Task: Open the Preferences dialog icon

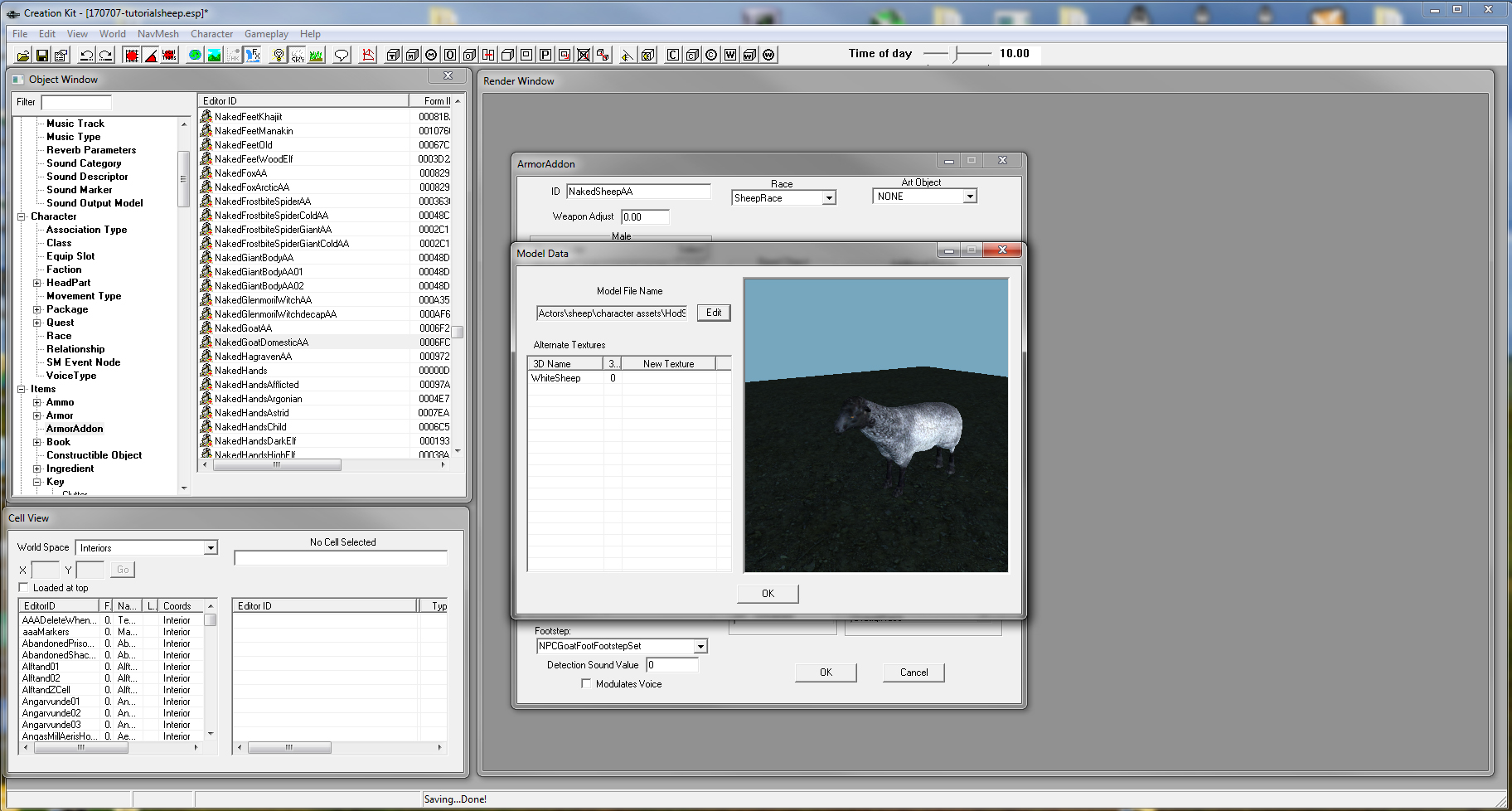Action: coord(59,55)
